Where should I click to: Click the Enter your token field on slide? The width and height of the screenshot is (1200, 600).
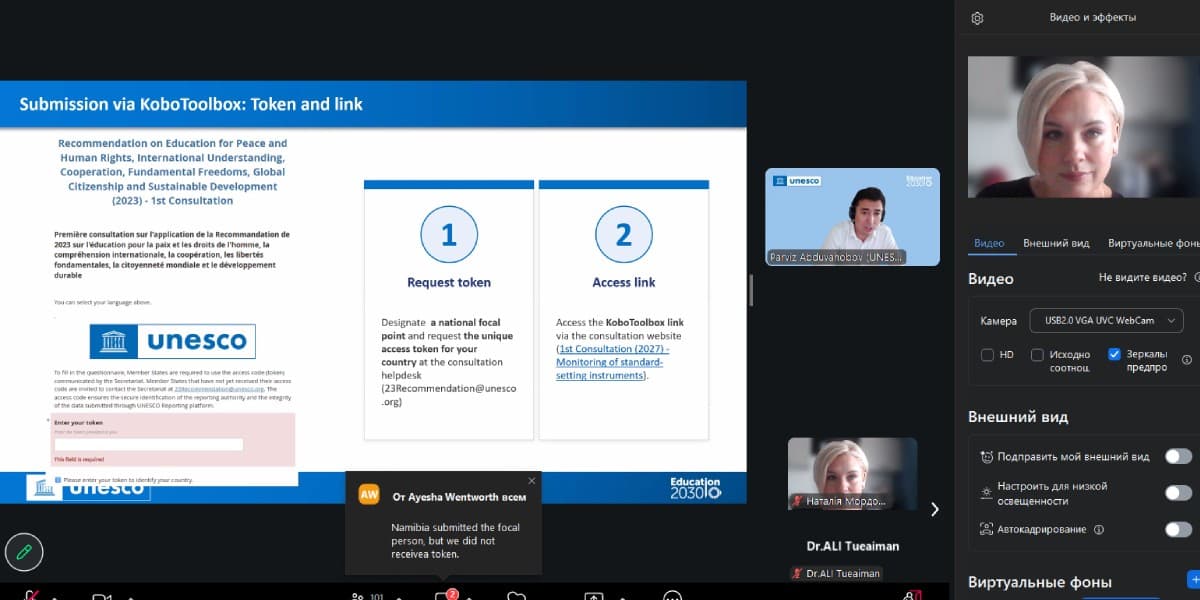[148, 444]
